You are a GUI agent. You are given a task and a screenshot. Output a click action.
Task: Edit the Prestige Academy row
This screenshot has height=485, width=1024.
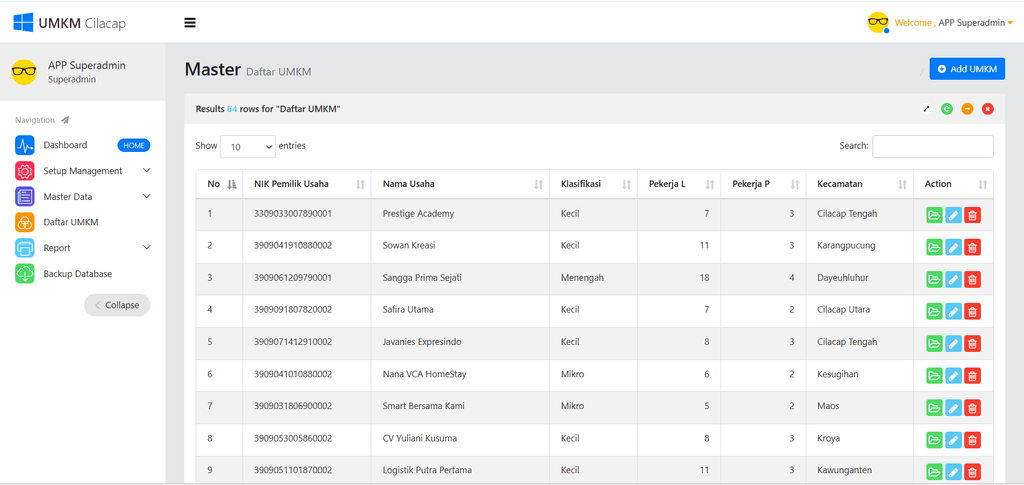pyautogui.click(x=953, y=215)
